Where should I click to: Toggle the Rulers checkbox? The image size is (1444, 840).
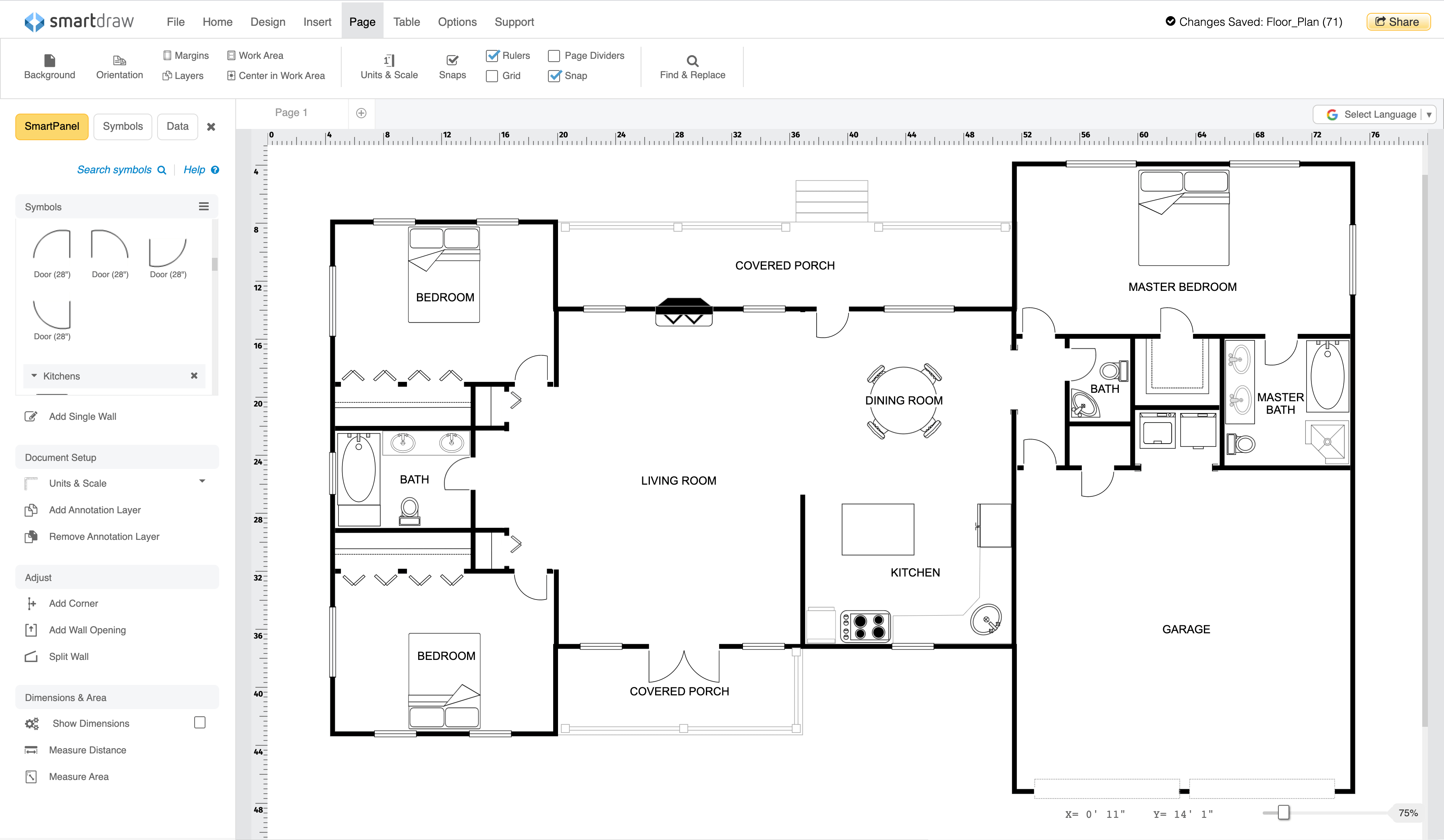[x=494, y=55]
